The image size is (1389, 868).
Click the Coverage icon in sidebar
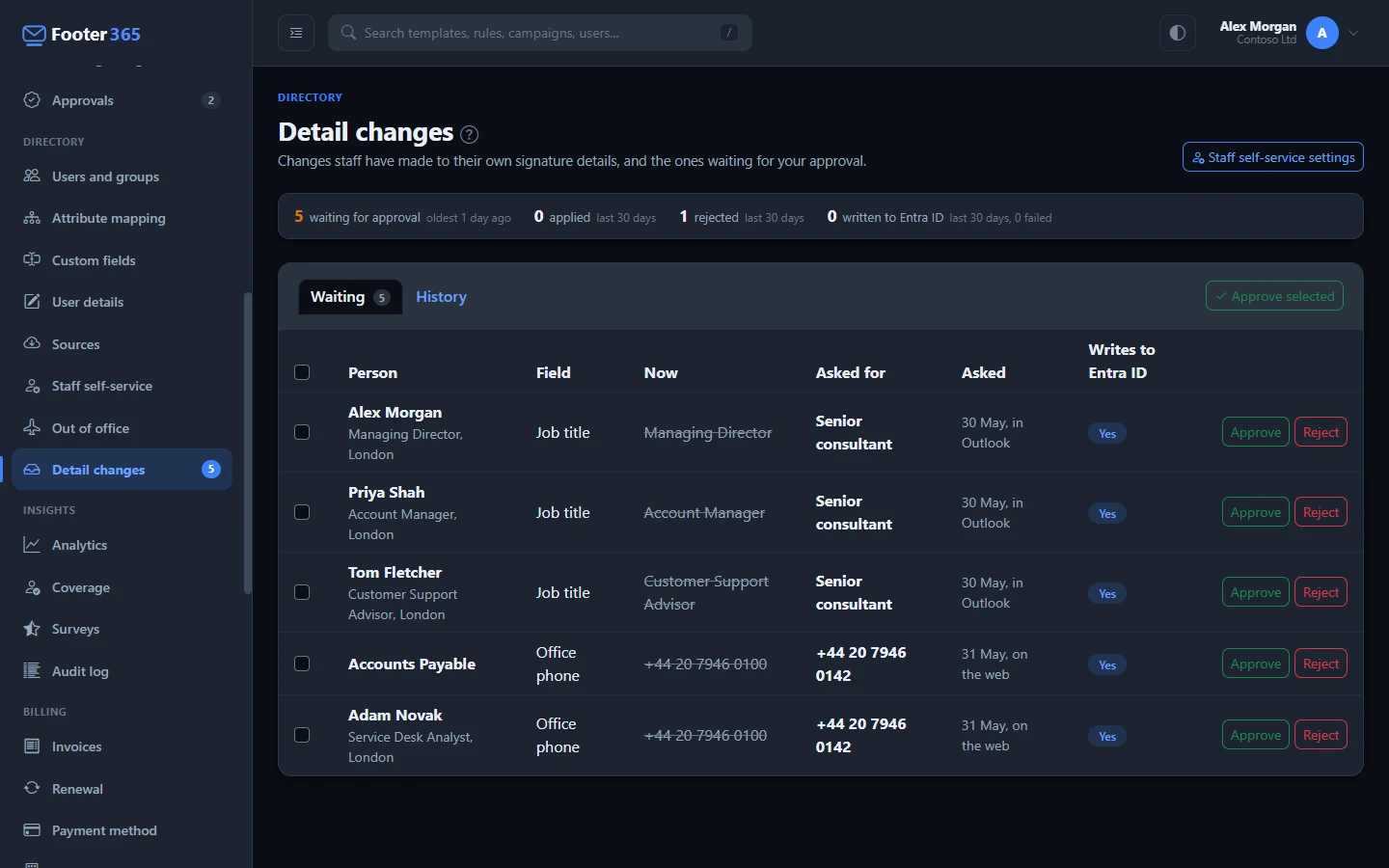pos(32,587)
